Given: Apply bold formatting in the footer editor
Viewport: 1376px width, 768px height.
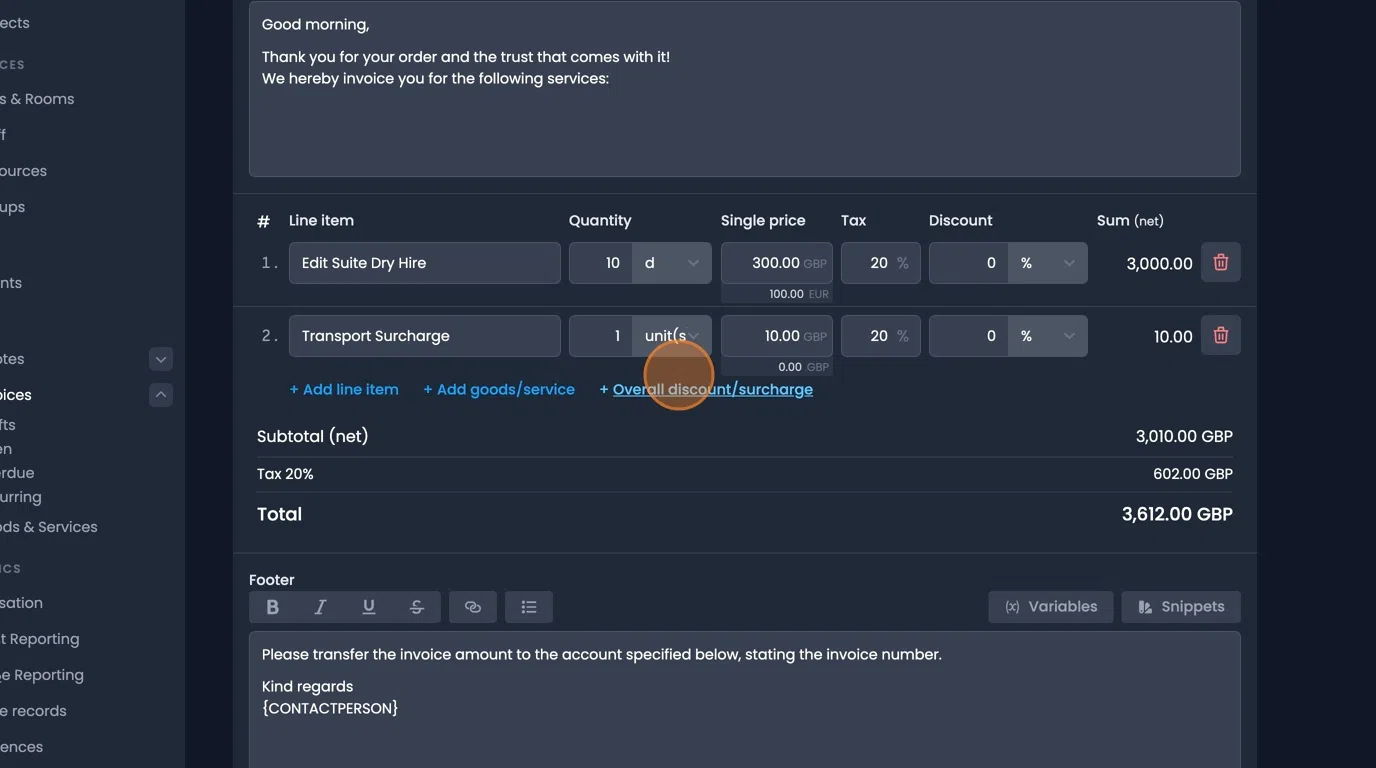Looking at the screenshot, I should click(x=272, y=606).
